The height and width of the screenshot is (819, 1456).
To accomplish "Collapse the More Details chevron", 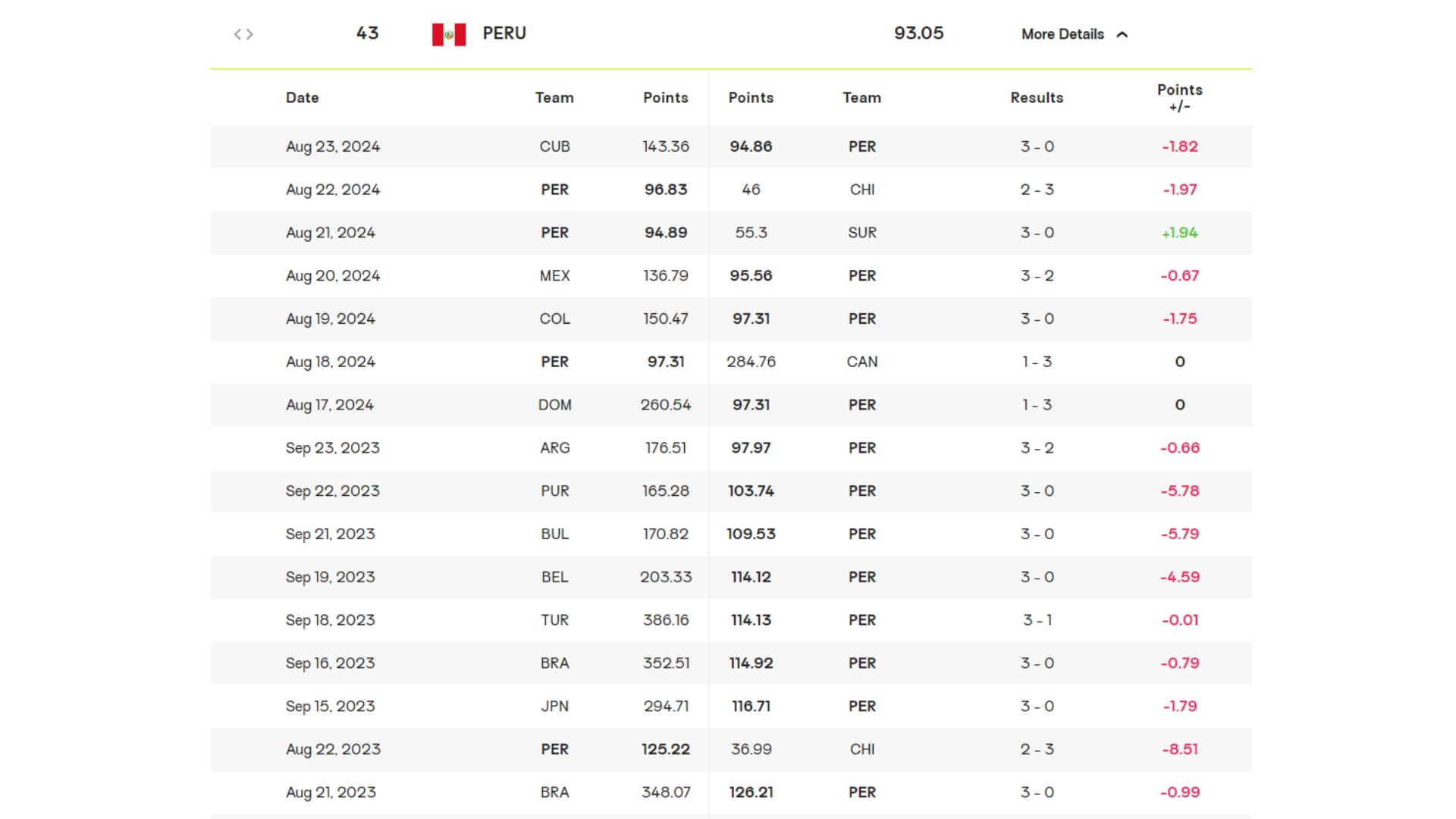I will point(1122,34).
